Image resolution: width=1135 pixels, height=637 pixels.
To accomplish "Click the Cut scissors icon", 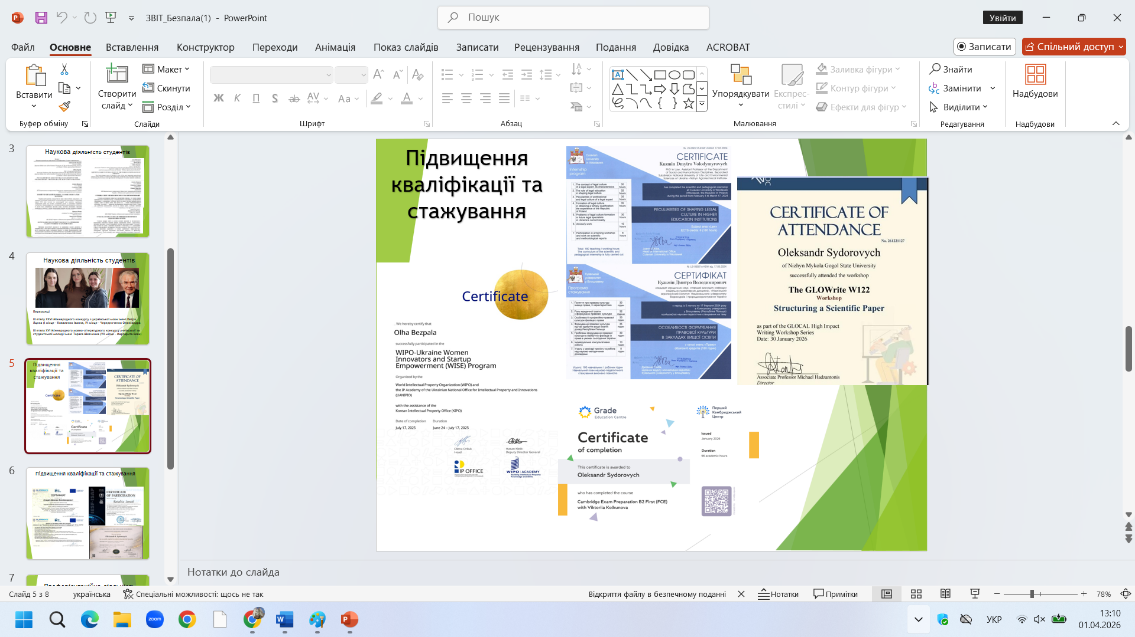I will tap(64, 70).
